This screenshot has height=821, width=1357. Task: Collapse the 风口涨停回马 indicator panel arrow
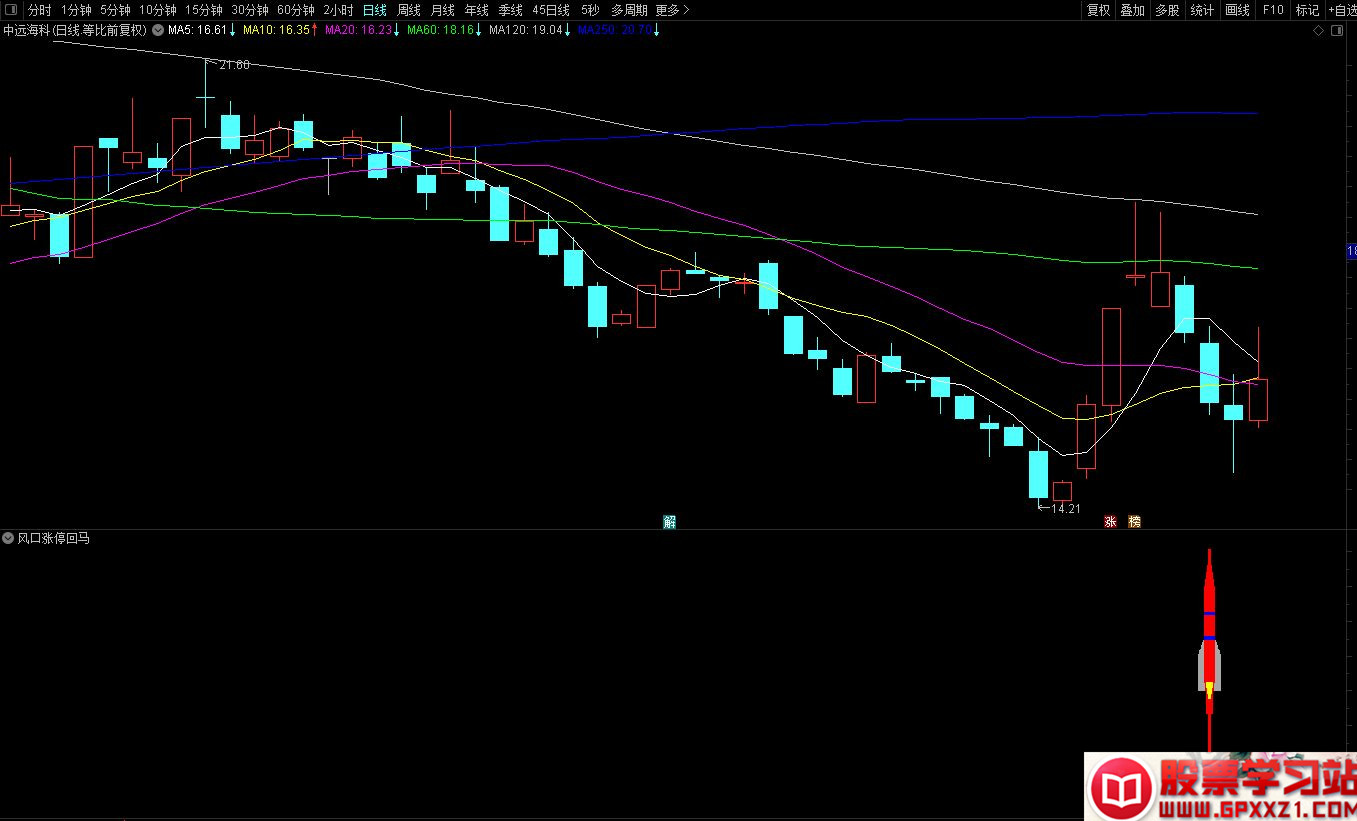[x=9, y=538]
